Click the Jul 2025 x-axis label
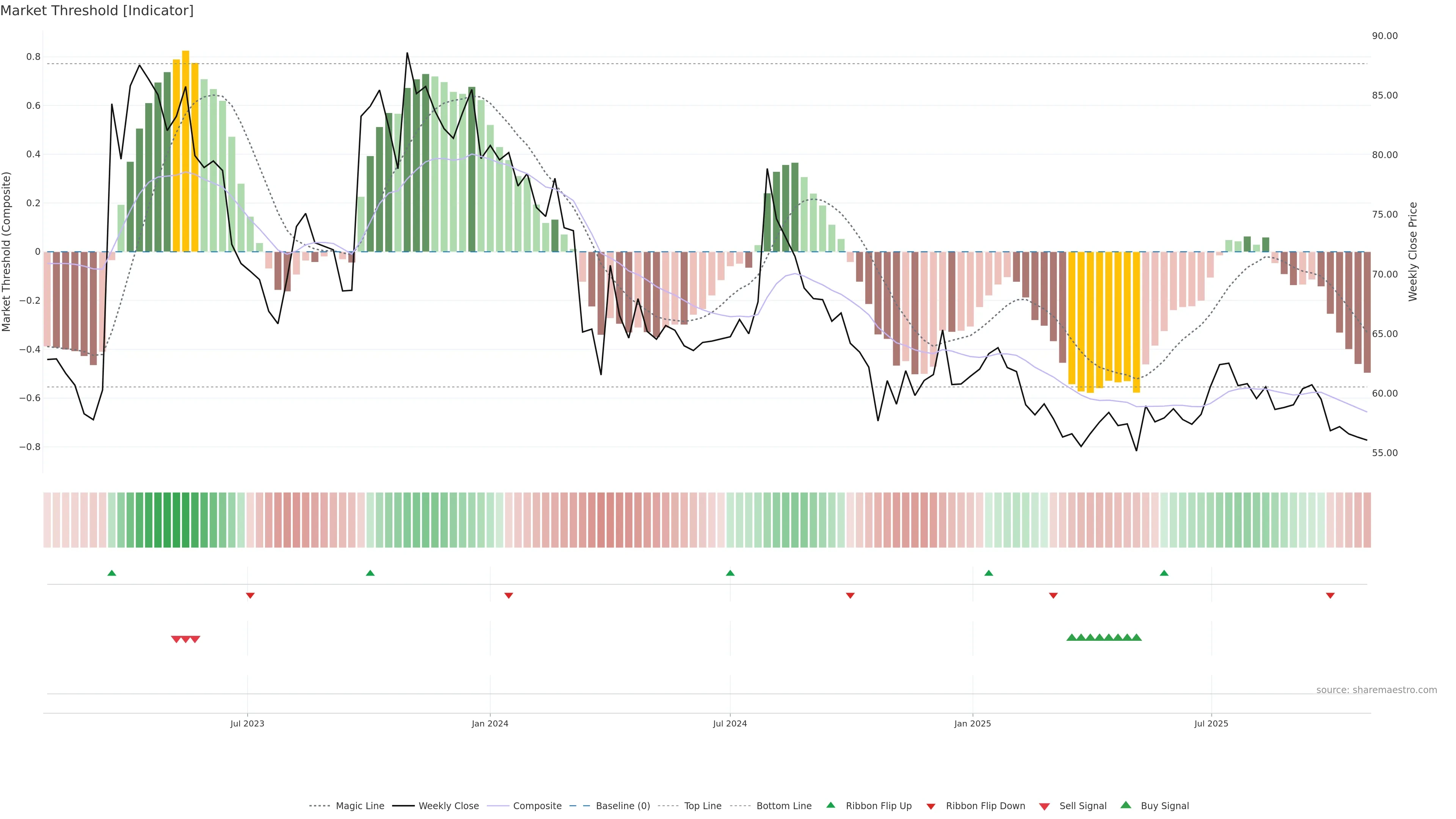Image resolution: width=1456 pixels, height=819 pixels. click(x=1211, y=723)
